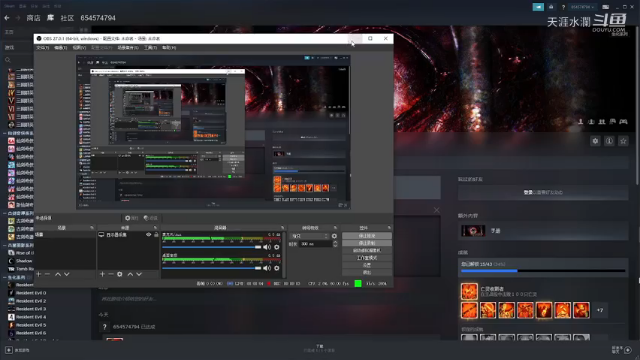This screenshot has width=640, height=360.
Task: Pop out the OBS sources dock
Action: click(x=155, y=228)
